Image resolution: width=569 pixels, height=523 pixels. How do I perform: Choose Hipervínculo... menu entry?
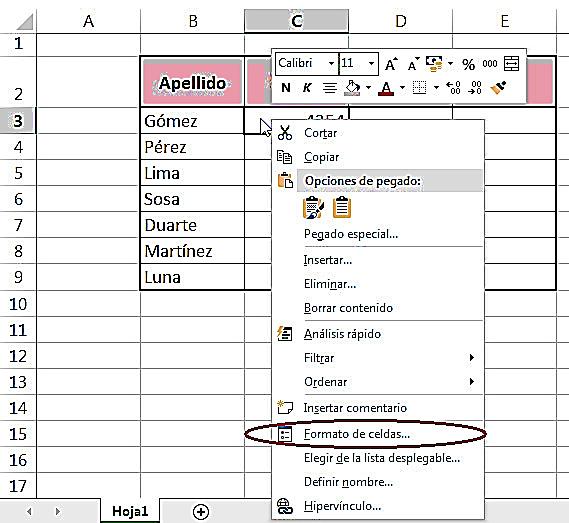[x=378, y=506]
